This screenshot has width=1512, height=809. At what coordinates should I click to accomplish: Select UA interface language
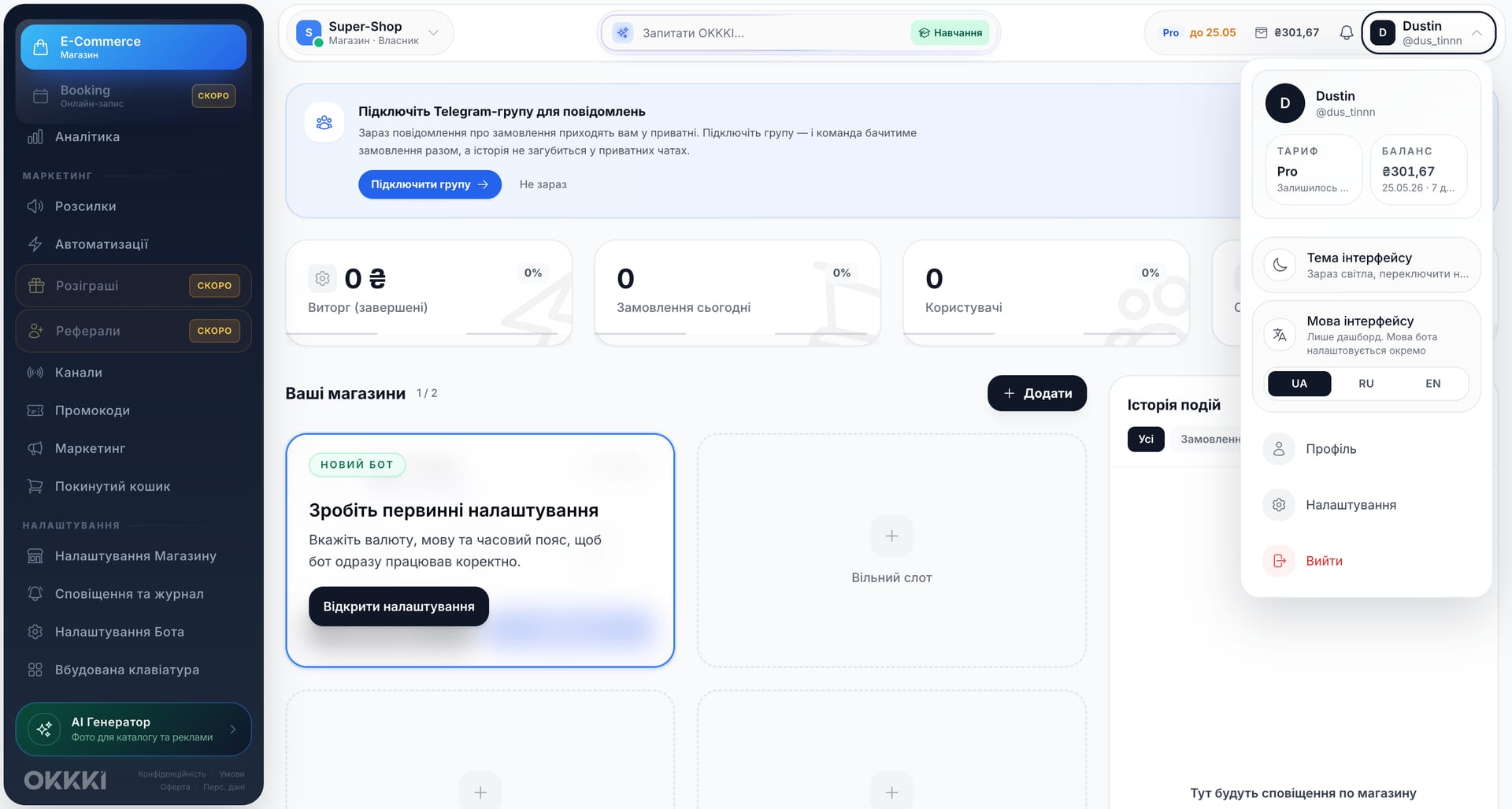(1299, 384)
